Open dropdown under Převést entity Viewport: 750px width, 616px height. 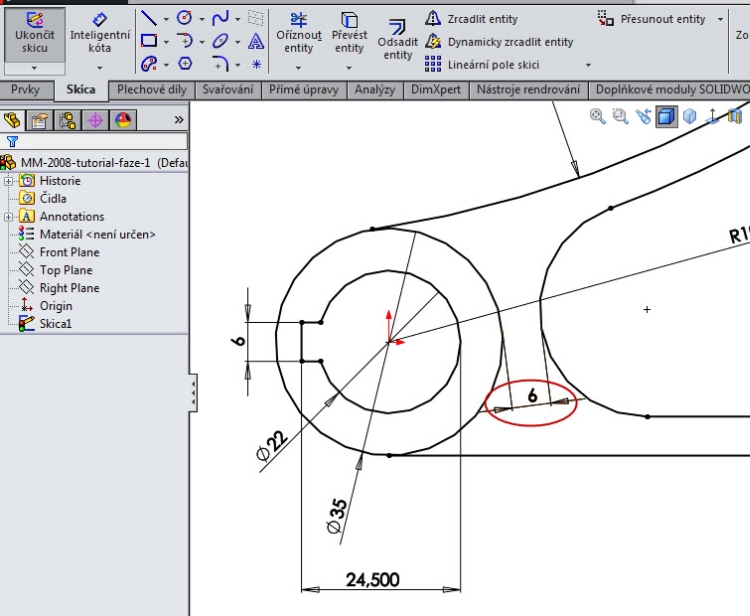(x=349, y=68)
